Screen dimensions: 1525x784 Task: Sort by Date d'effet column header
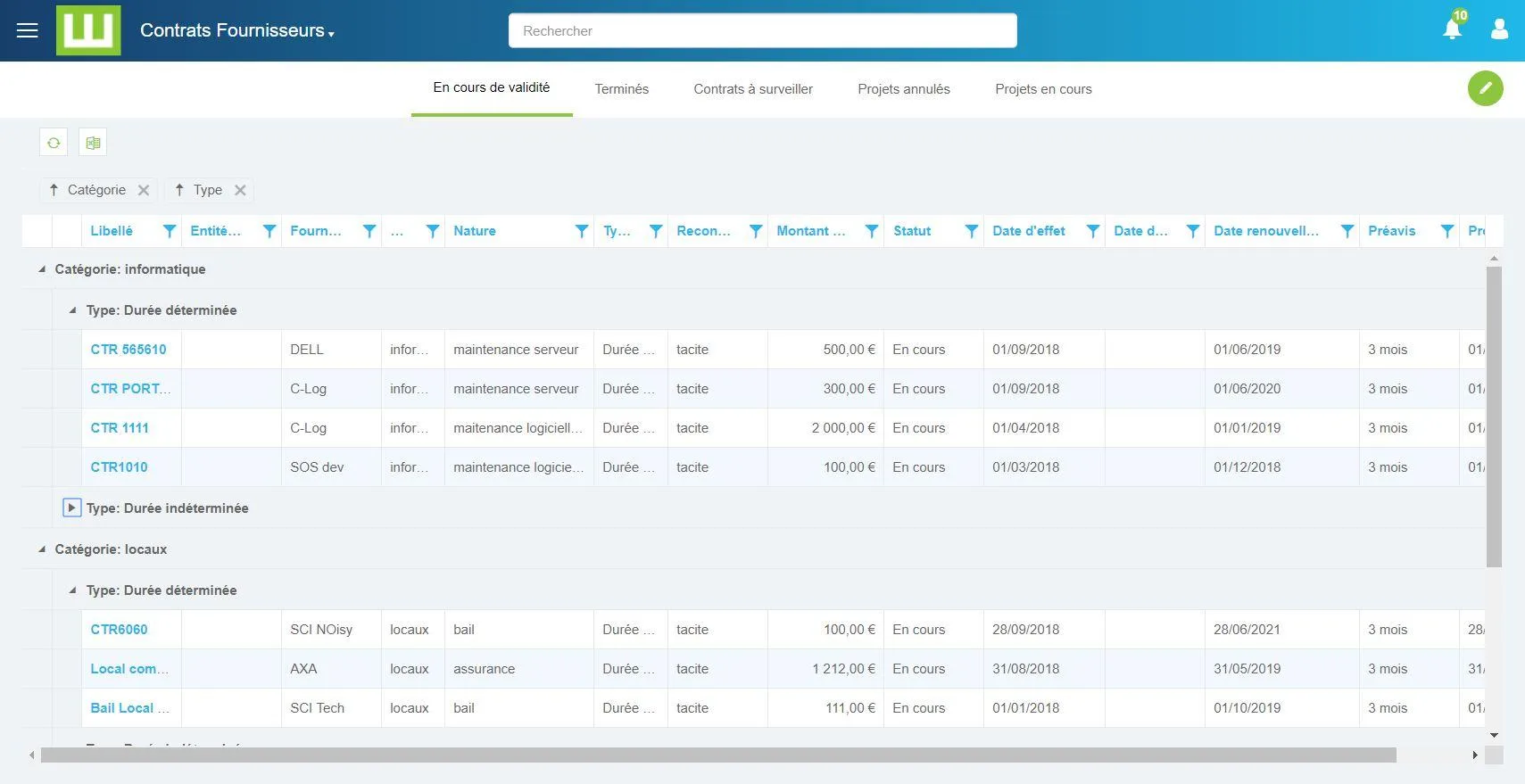(x=1029, y=231)
